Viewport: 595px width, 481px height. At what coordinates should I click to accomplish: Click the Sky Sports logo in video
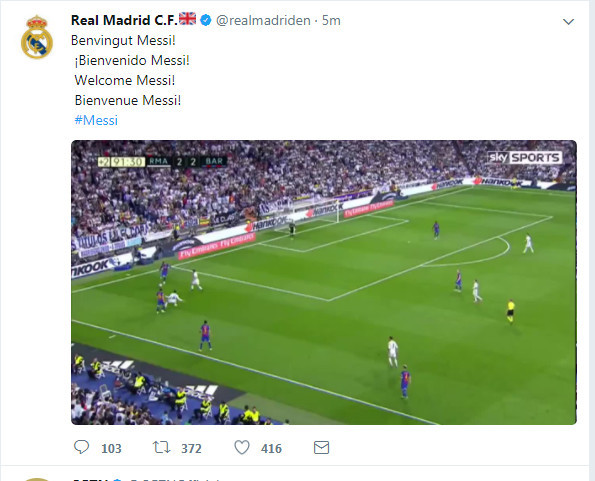coord(524,157)
